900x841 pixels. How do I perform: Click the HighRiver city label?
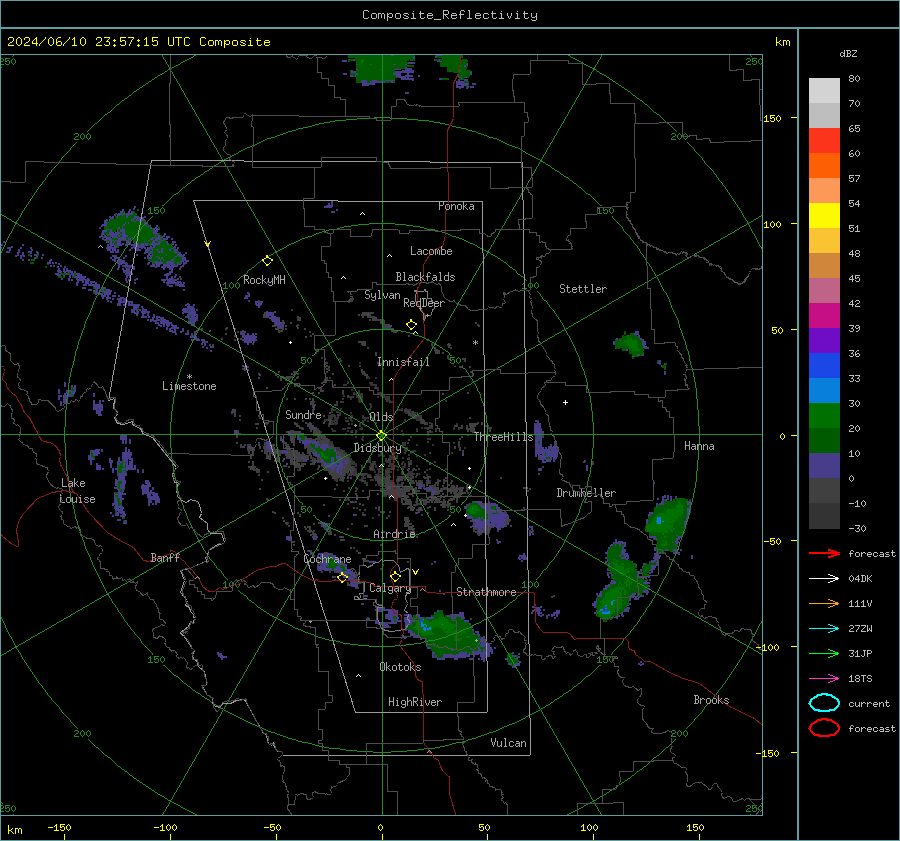(x=415, y=702)
